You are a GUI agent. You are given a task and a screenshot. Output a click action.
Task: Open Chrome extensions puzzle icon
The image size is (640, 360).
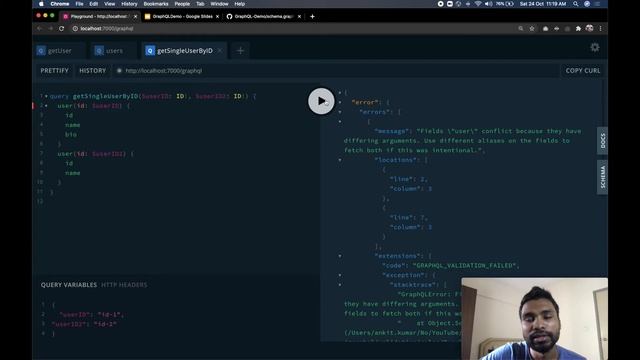pyautogui.click(x=578, y=29)
